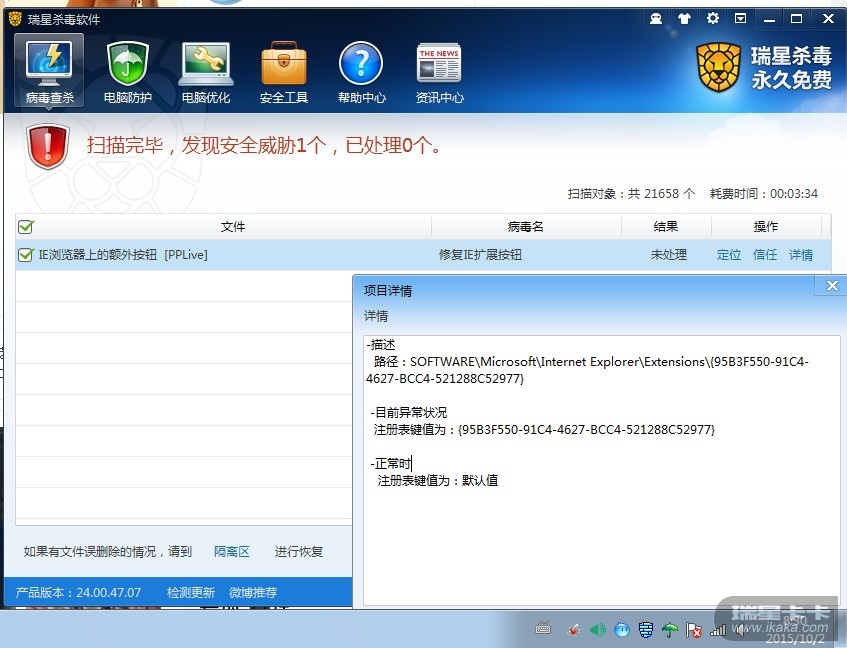Click the 定位 locate link
847x648 pixels.
tap(729, 254)
